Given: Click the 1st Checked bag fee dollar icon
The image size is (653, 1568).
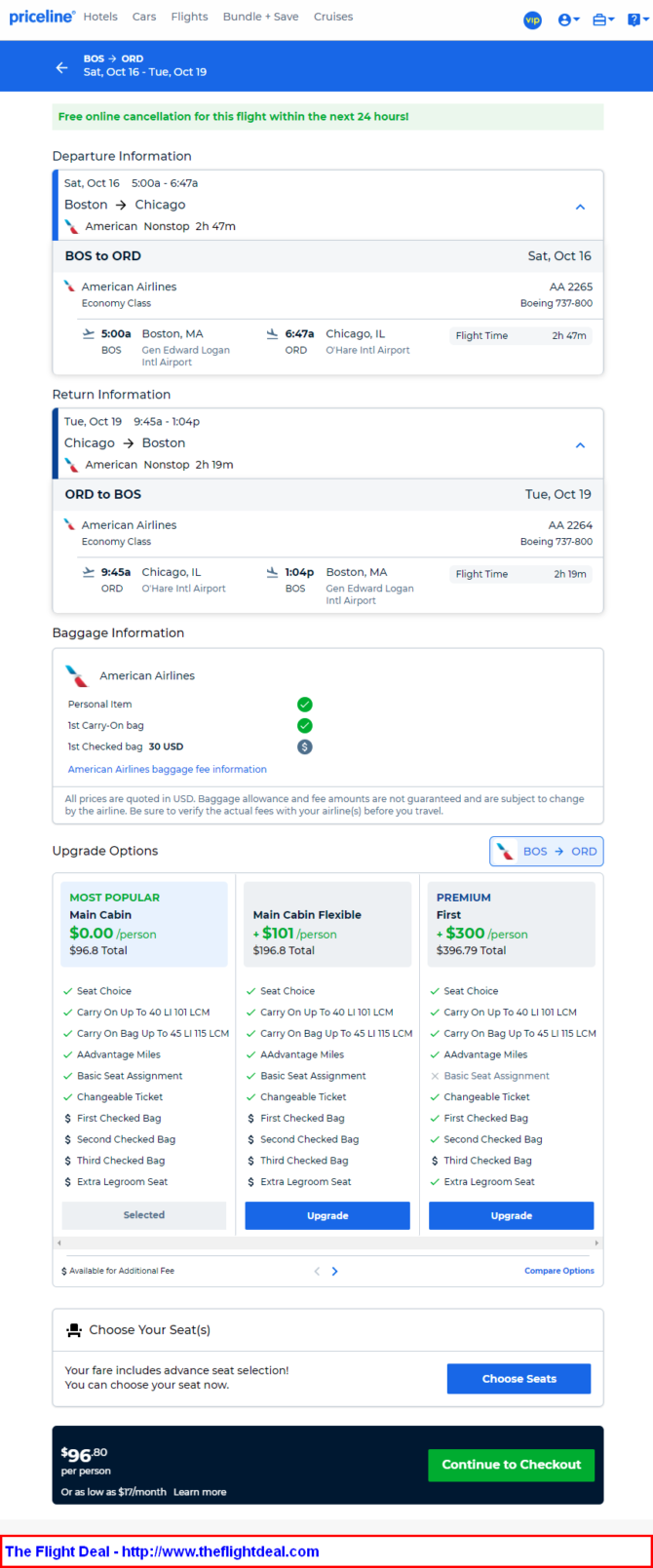Looking at the screenshot, I should [x=305, y=746].
